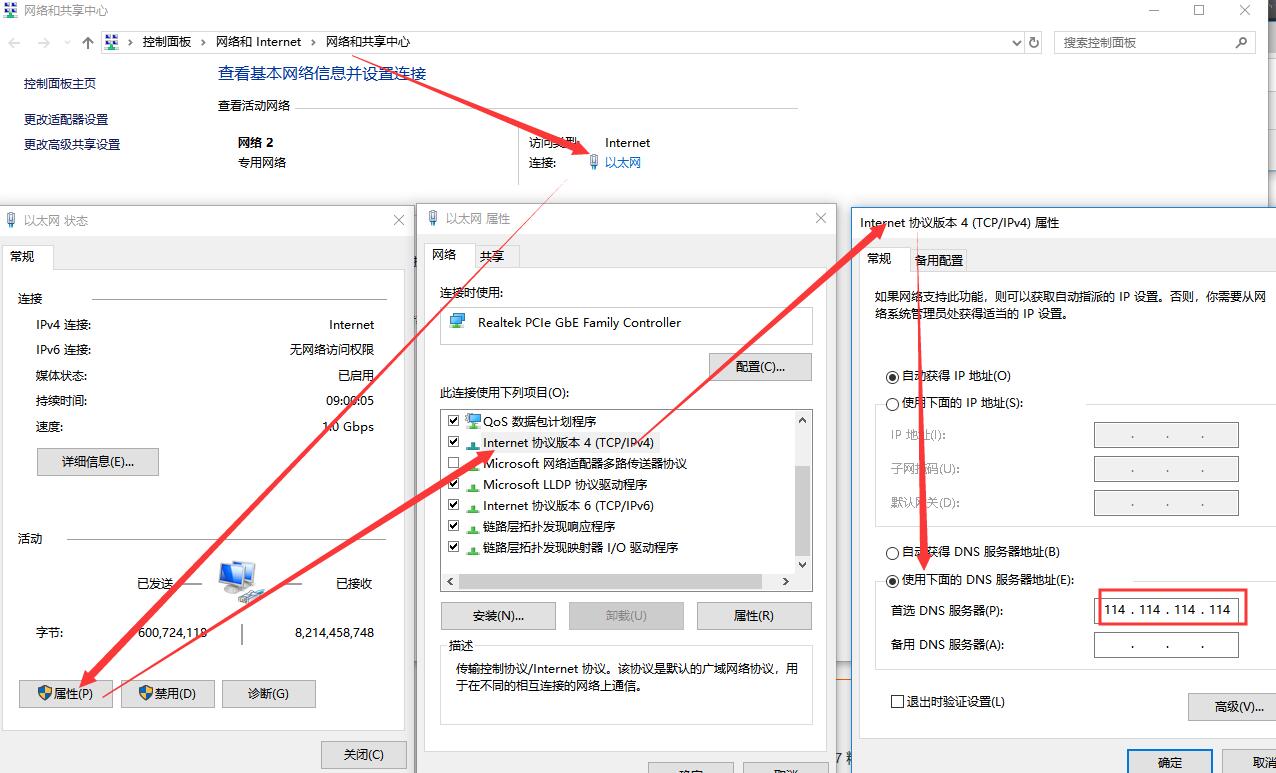Toggle Microsoft LLDP 协议驱动程序 checkbox
This screenshot has width=1276, height=773.
454,484
